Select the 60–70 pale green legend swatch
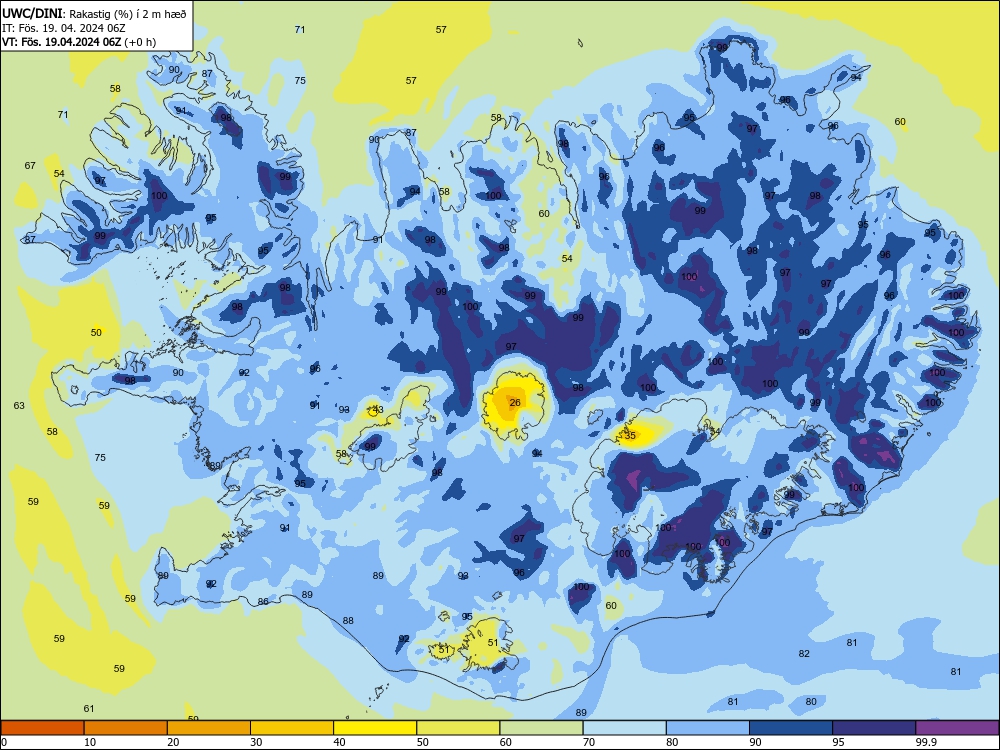 (x=541, y=728)
